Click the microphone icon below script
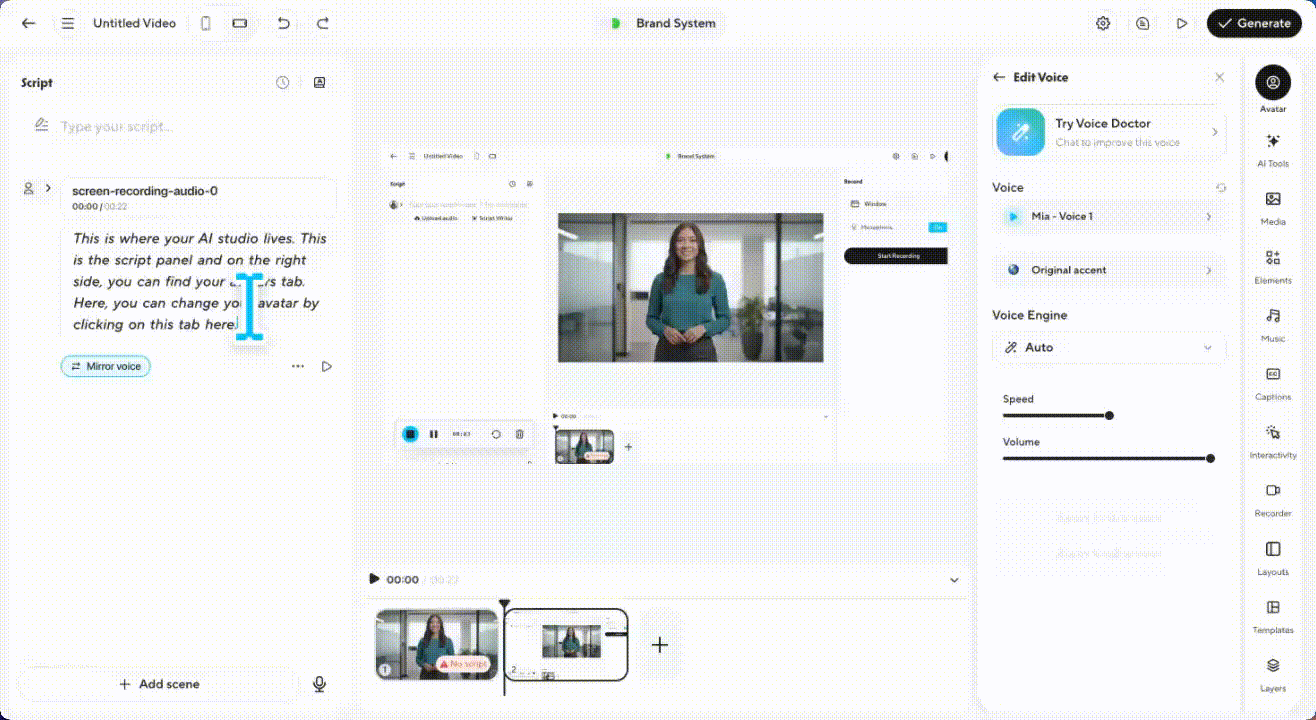The width and height of the screenshot is (1316, 720). point(319,684)
